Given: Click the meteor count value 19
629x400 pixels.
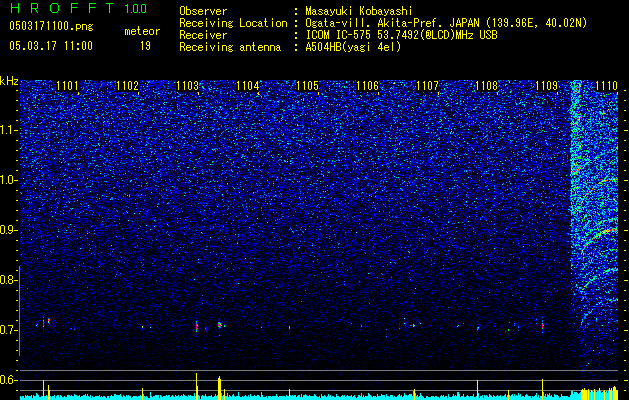Looking at the screenshot, I should click(x=145, y=46).
